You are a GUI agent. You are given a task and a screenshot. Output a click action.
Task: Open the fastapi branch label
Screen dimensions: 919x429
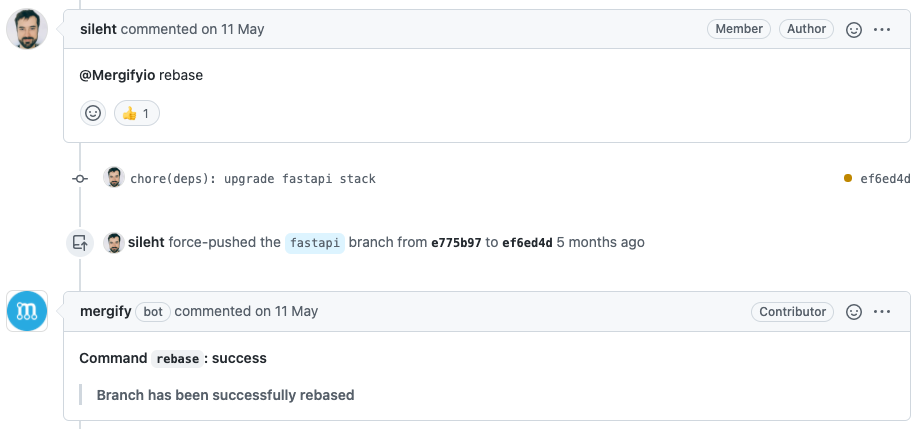(315, 243)
